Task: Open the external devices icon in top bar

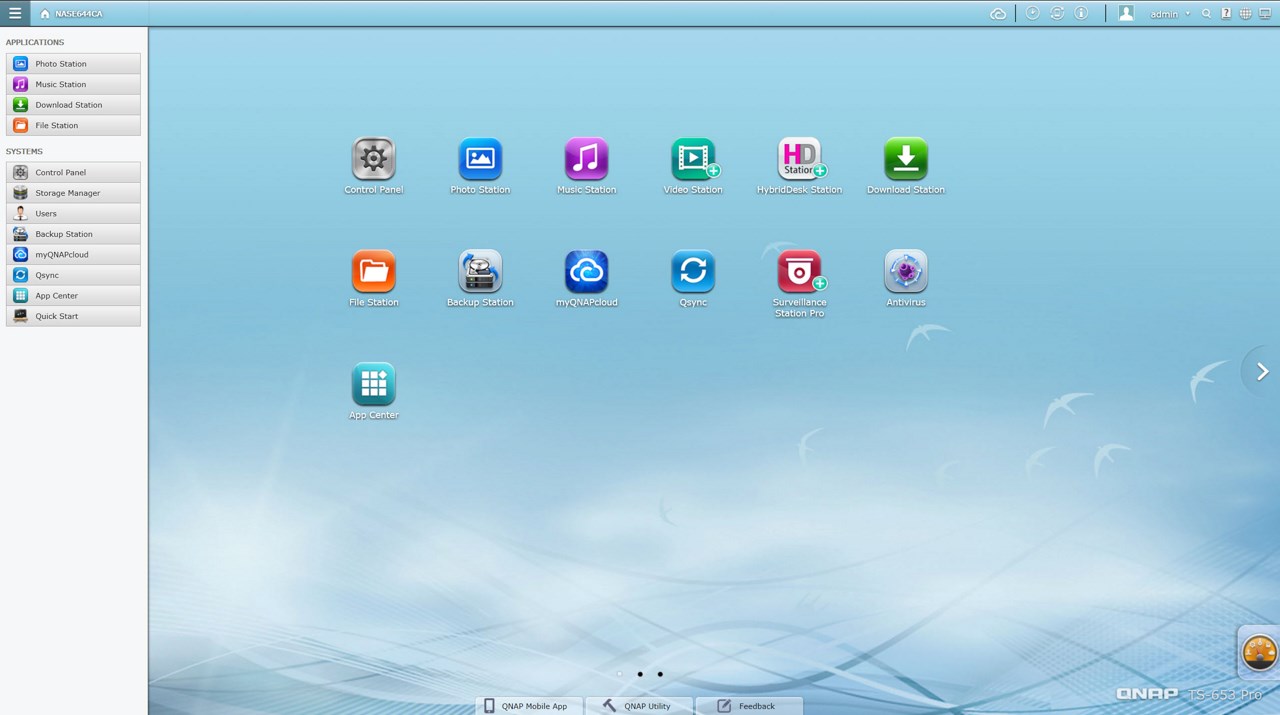Action: (x=1057, y=13)
